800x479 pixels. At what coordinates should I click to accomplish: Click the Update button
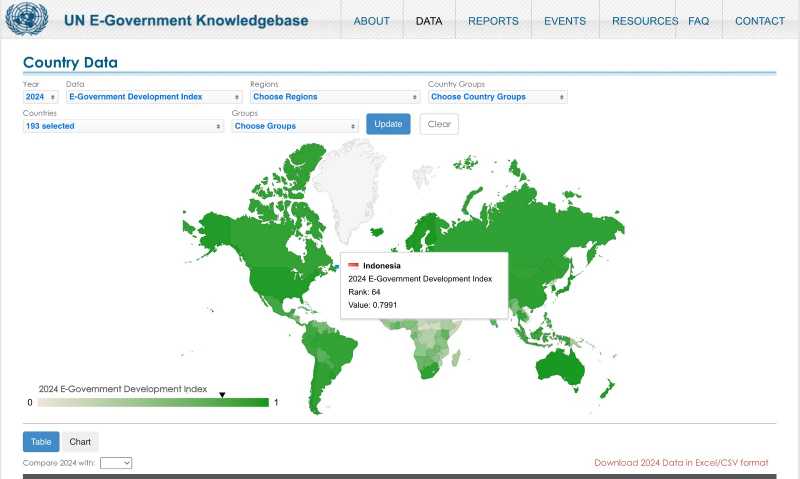click(x=388, y=124)
